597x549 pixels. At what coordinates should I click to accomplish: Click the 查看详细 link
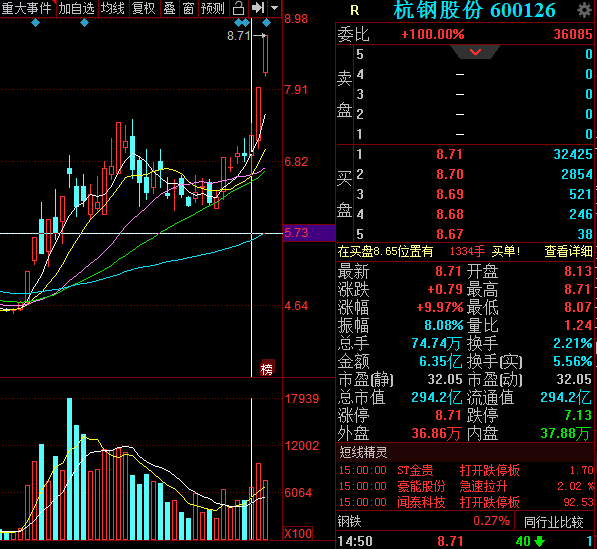[x=568, y=251]
